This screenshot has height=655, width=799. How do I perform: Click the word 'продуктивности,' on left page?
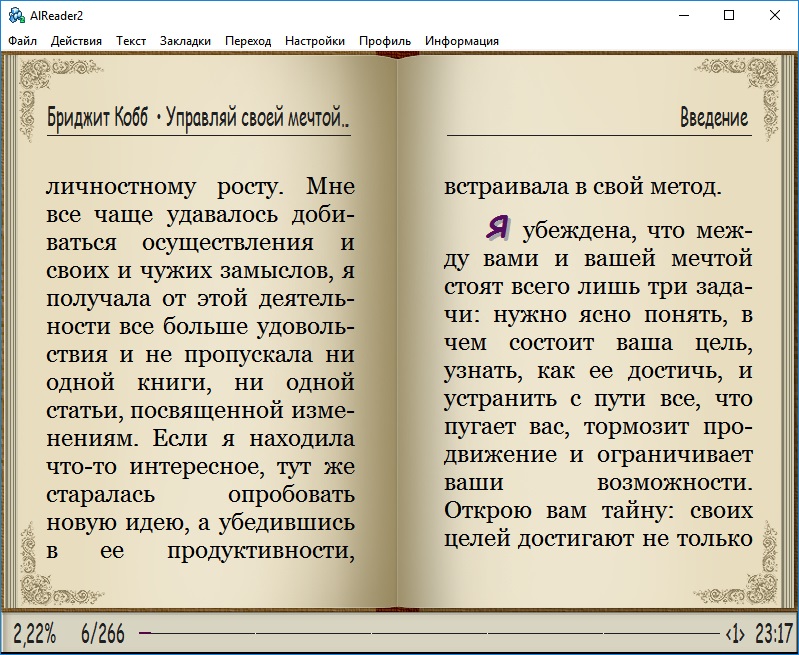(261, 551)
